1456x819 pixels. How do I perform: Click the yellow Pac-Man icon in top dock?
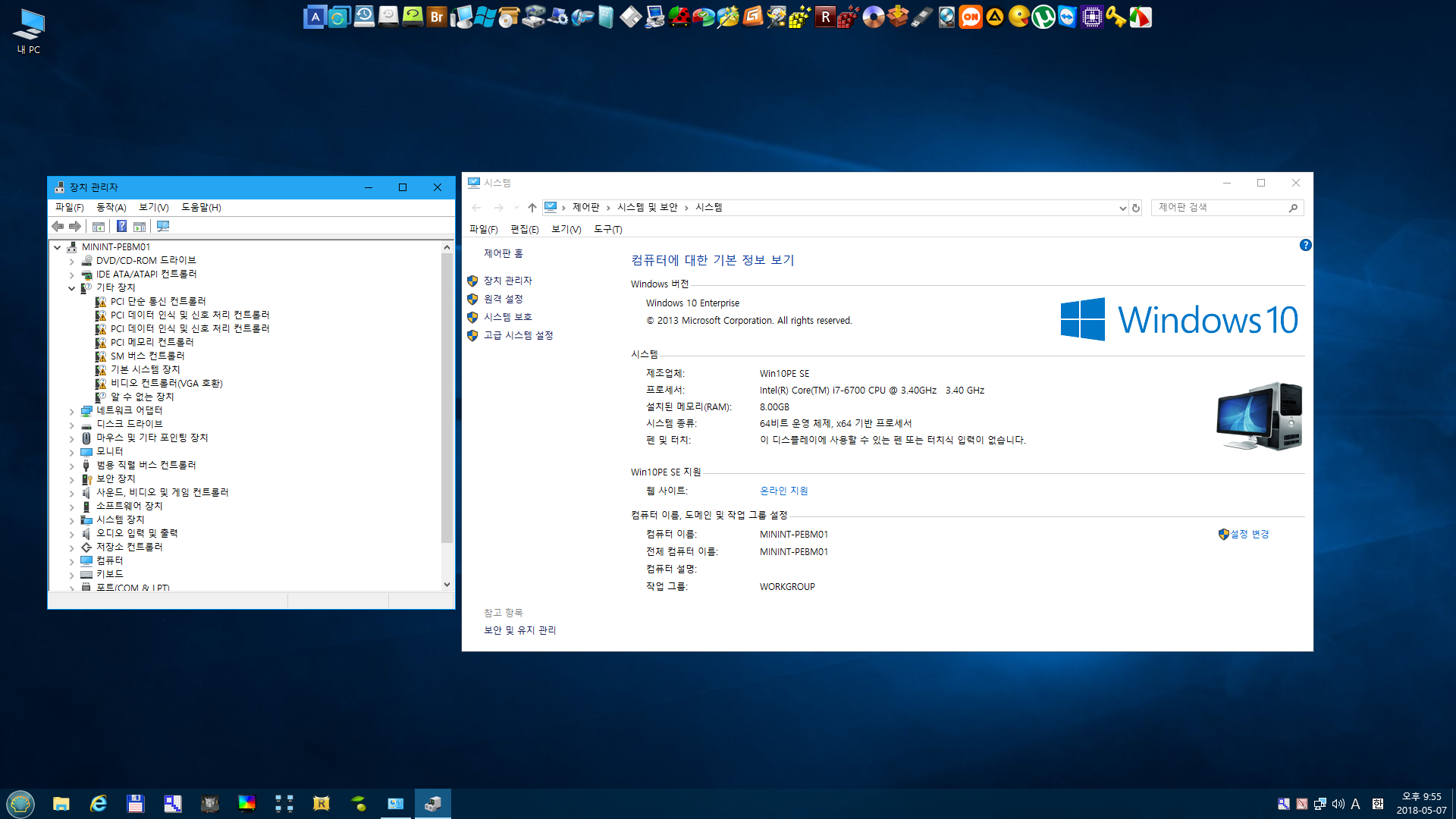(1018, 17)
